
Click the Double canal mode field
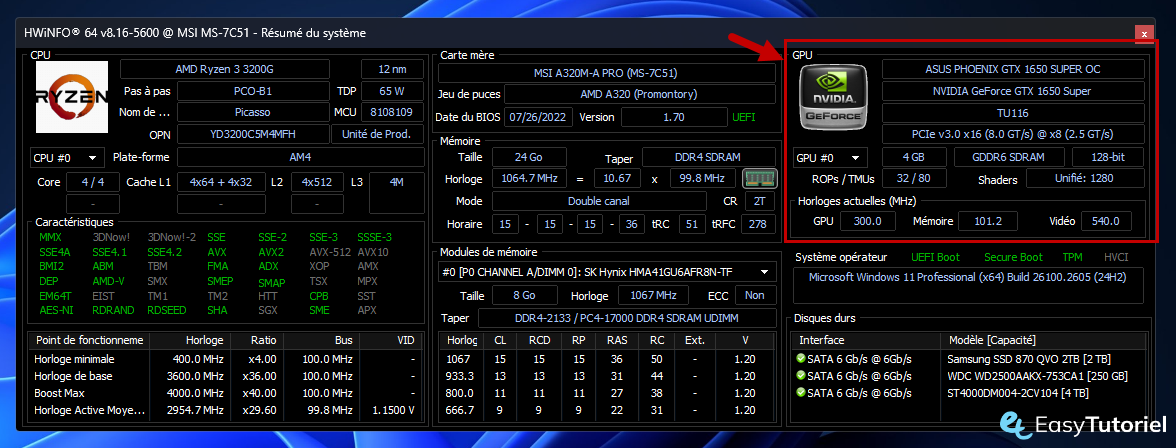pos(599,201)
